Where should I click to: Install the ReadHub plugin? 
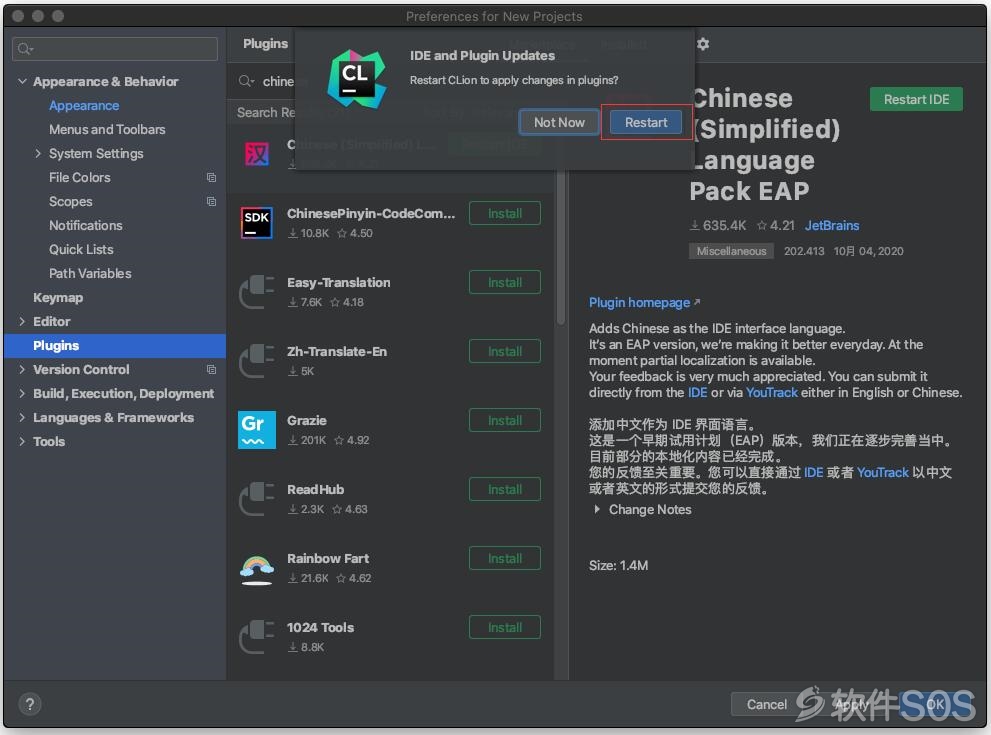pyautogui.click(x=505, y=489)
